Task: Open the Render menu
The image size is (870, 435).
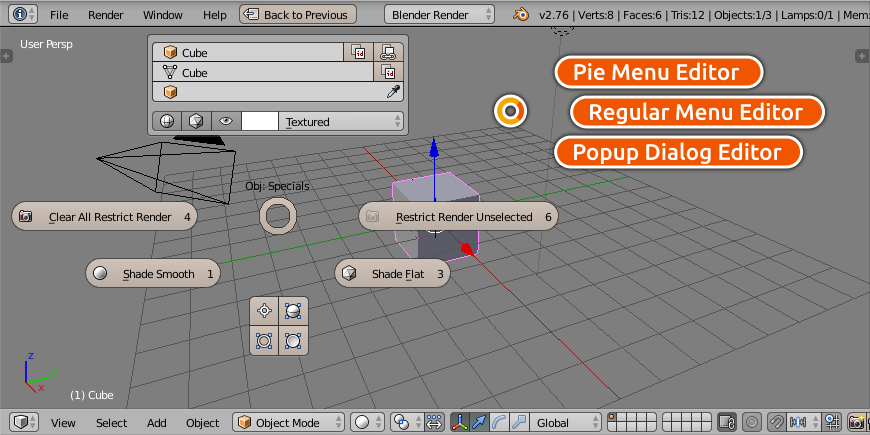Action: tap(105, 15)
